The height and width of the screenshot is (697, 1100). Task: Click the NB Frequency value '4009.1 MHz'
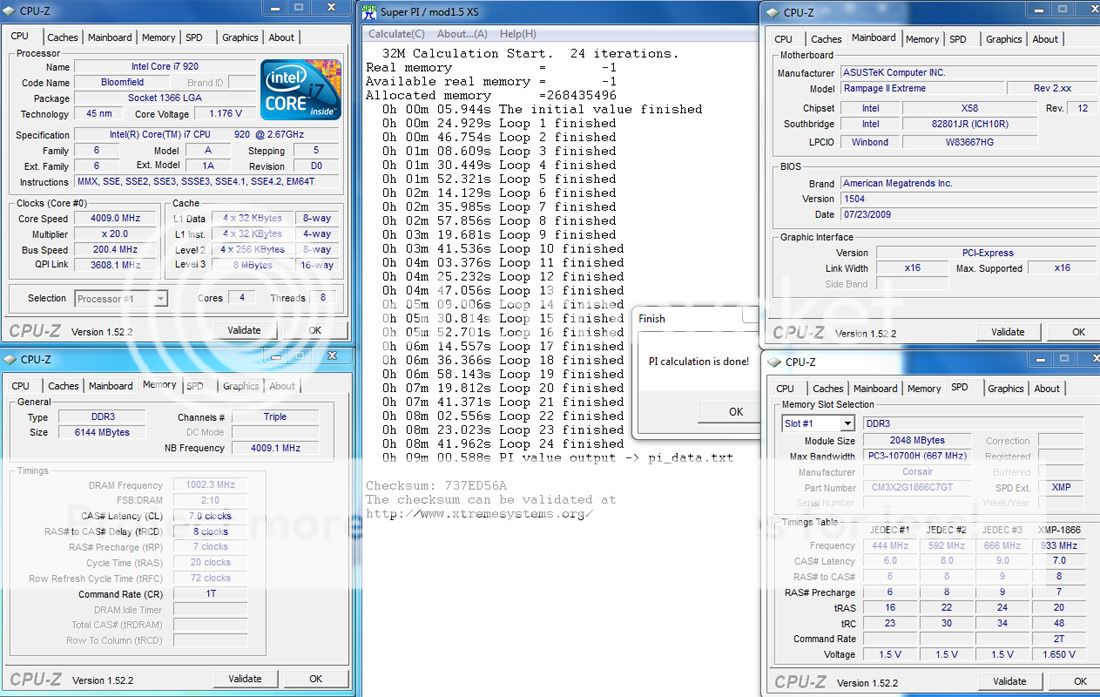[275, 448]
